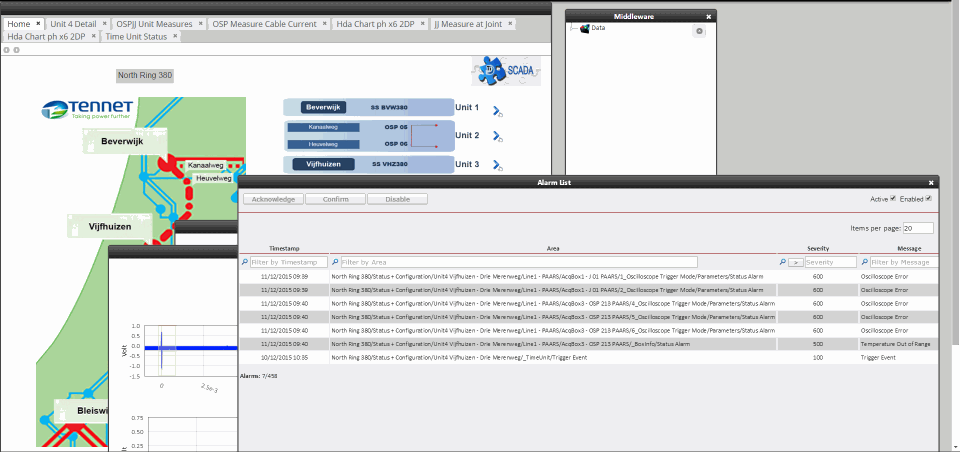Screen dimensions: 960x452
Task: Click the Message filter magnifier icon
Action: pyautogui.click(x=865, y=262)
